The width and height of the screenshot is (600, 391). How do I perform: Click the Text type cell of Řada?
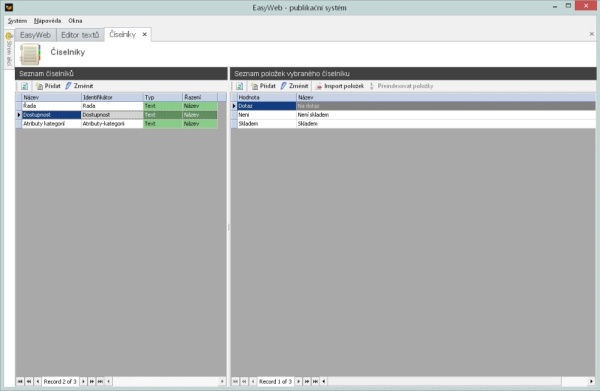click(163, 106)
